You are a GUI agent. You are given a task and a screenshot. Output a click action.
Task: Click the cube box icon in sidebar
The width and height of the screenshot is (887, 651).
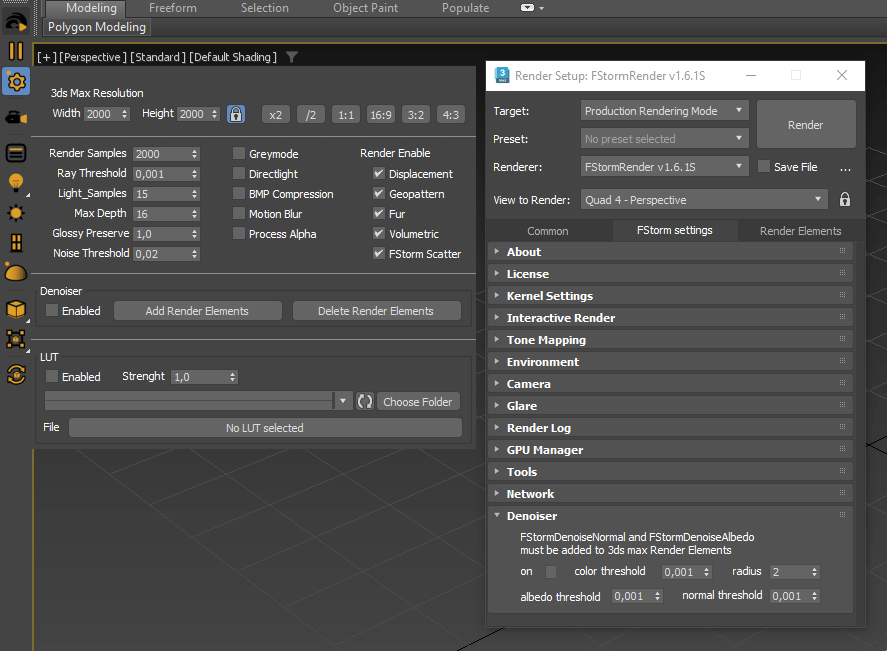16,309
